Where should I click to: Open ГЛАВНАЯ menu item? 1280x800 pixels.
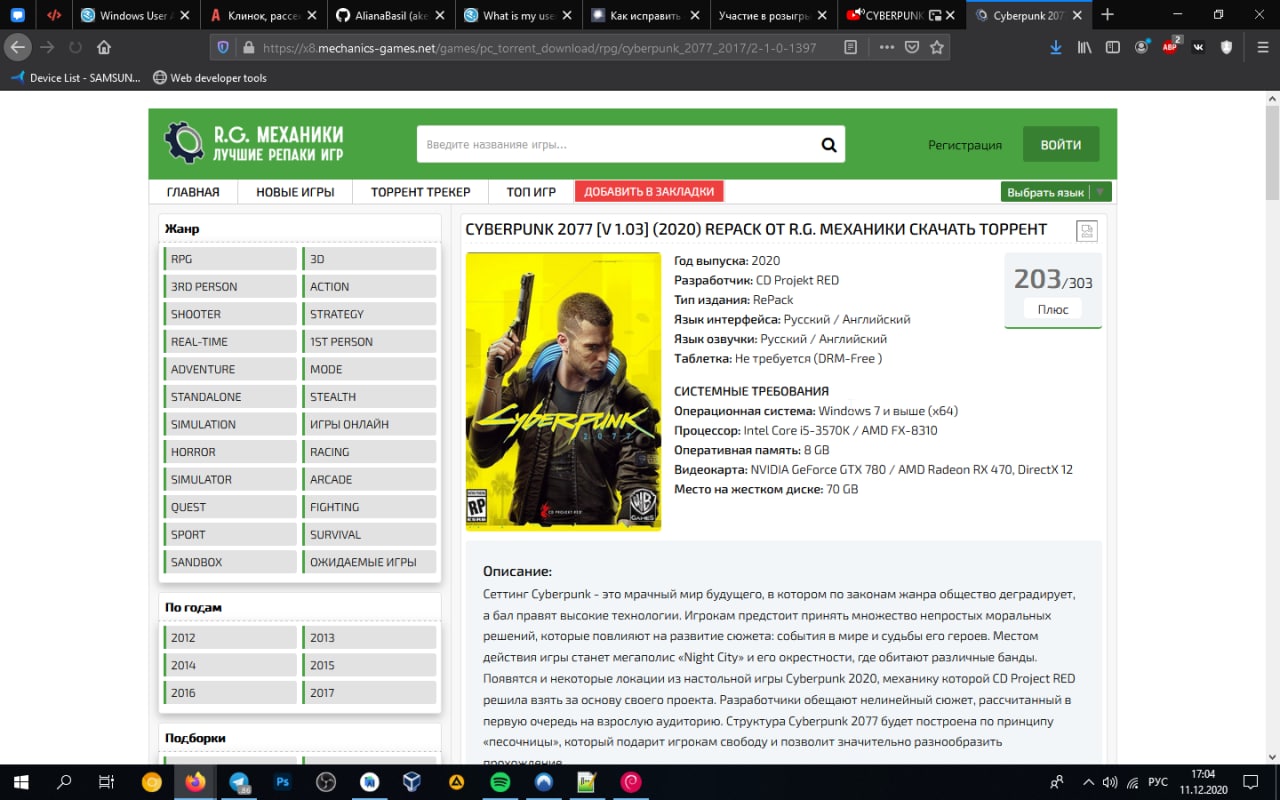point(193,192)
